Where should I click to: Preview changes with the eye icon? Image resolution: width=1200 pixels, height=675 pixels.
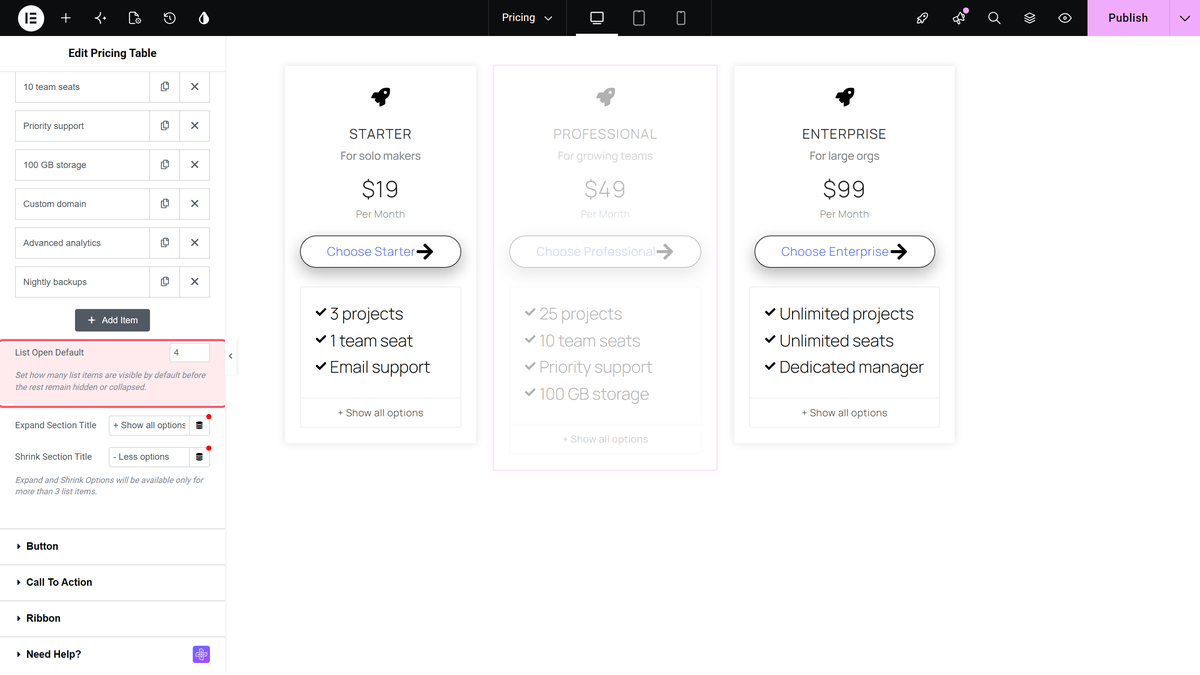click(1065, 18)
